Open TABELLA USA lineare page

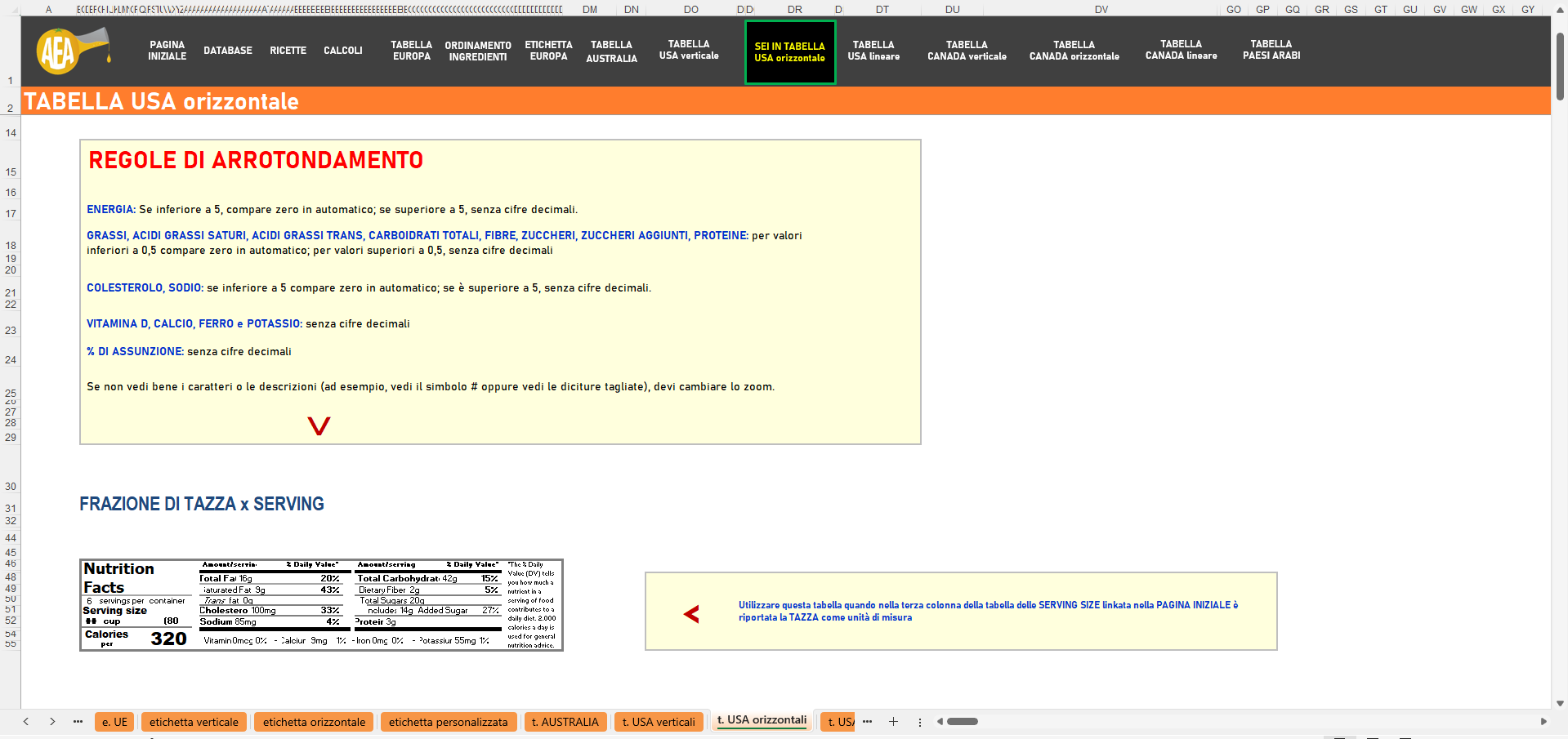pos(873,51)
